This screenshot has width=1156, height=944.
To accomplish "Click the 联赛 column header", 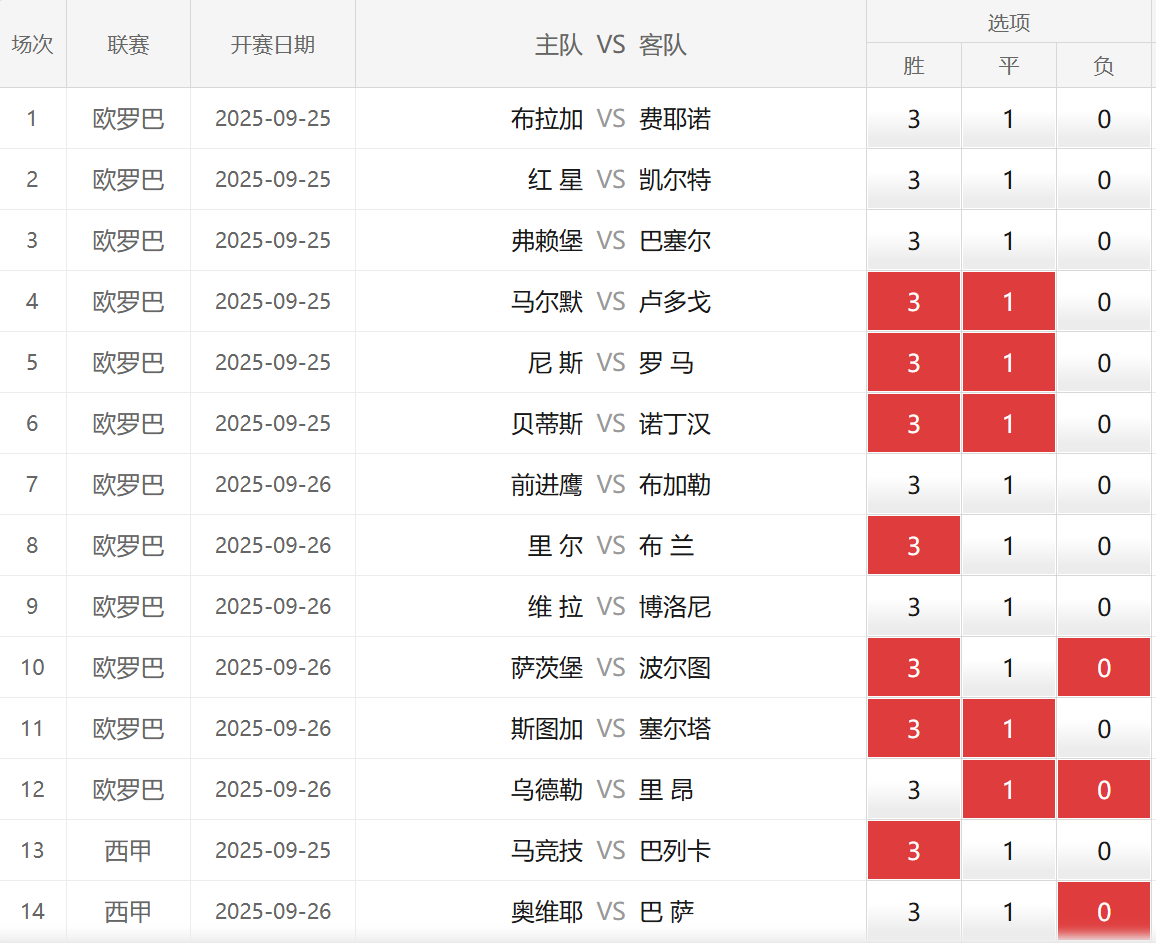I will click(128, 45).
